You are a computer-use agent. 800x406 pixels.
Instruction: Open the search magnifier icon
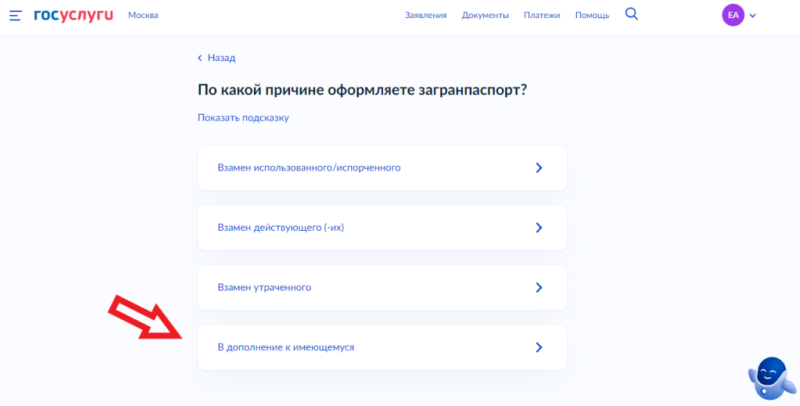tap(631, 15)
